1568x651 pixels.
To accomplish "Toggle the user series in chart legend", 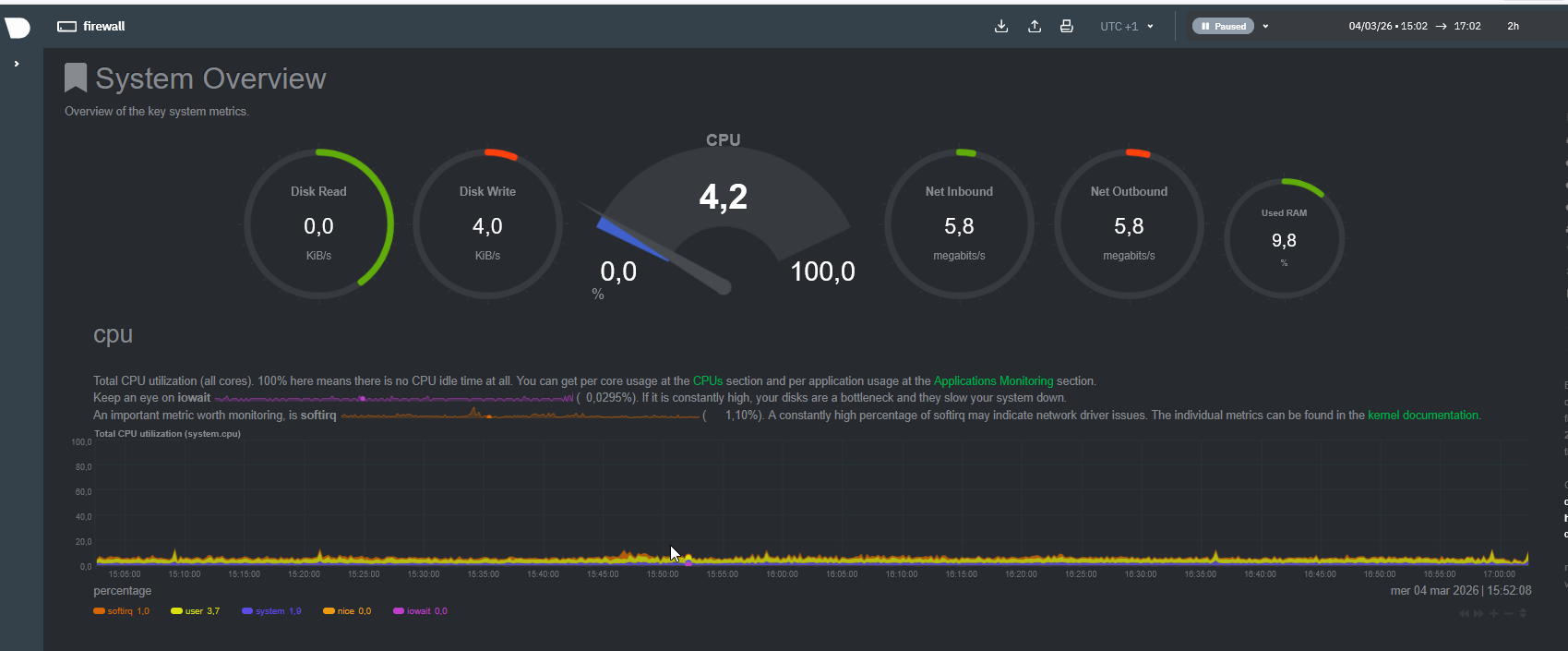I will [194, 611].
